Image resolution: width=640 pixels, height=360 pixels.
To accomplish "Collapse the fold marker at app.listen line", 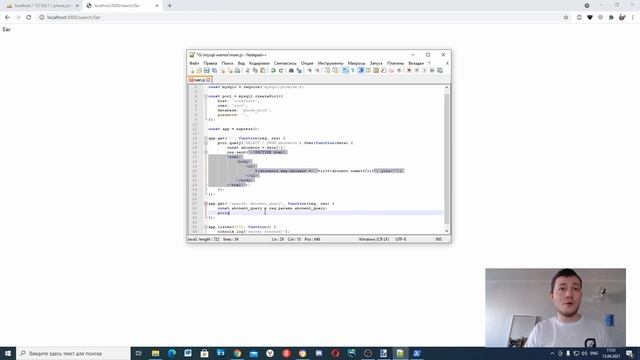I will [x=206, y=227].
